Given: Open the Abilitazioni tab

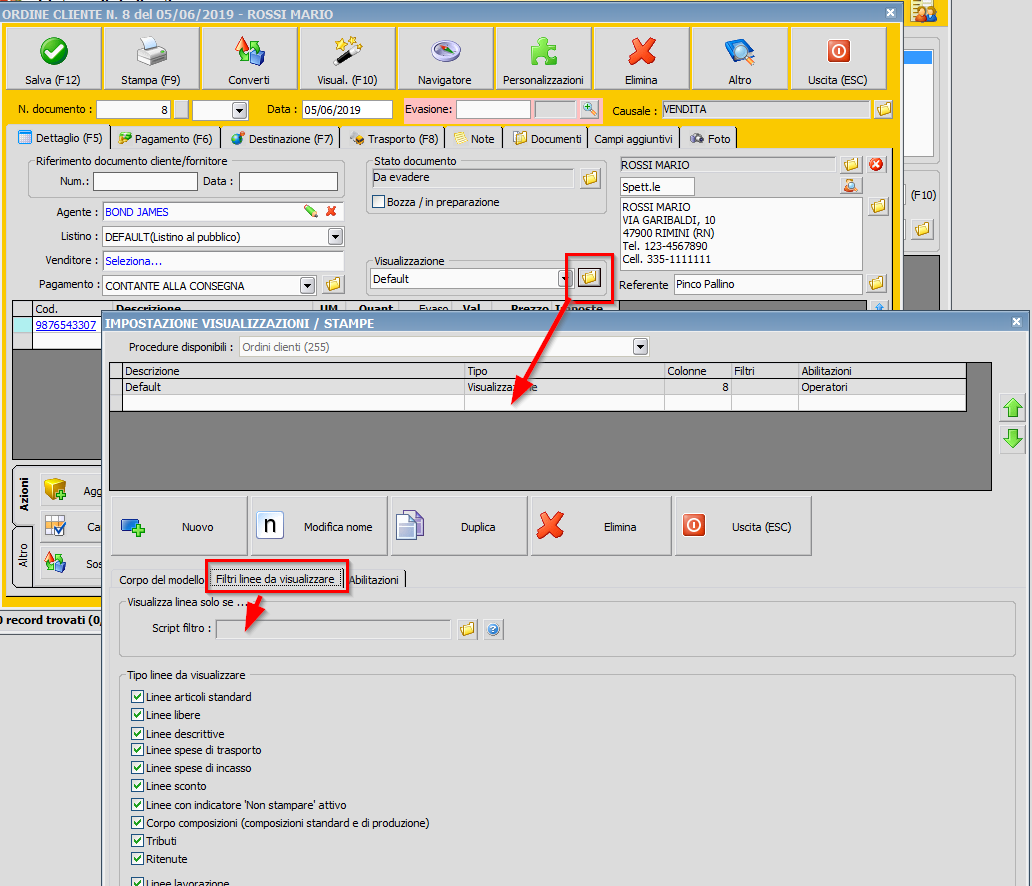Looking at the screenshot, I should point(374,580).
